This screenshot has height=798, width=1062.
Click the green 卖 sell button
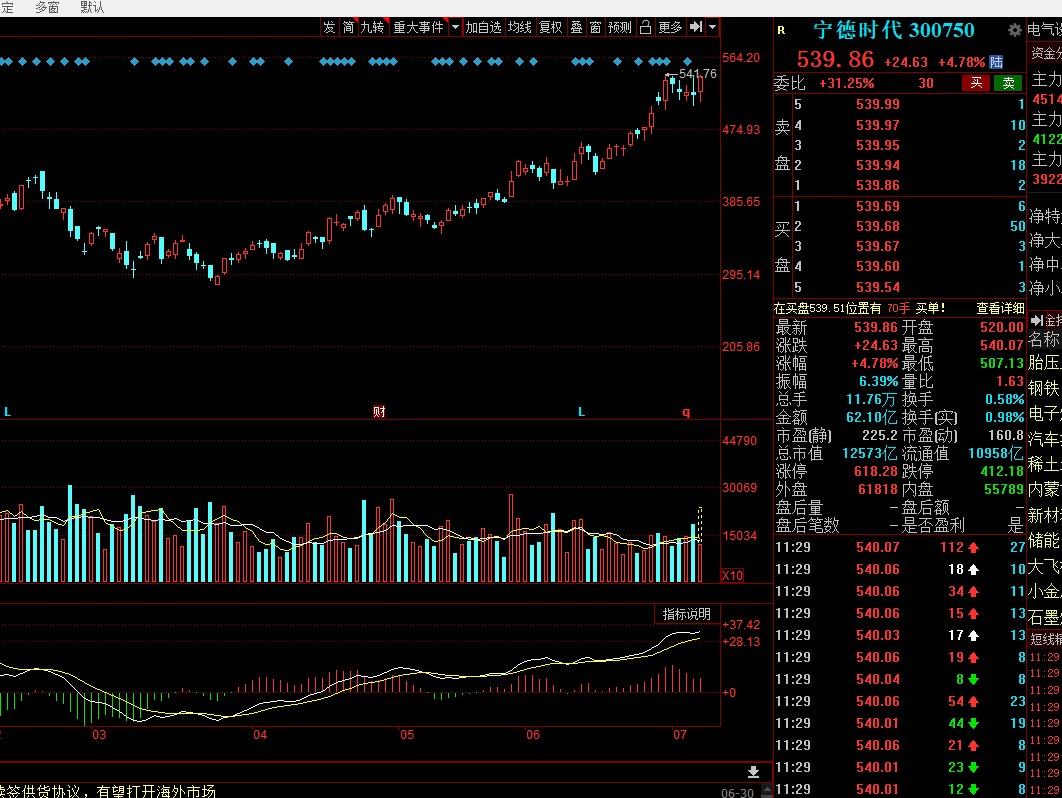[1008, 83]
